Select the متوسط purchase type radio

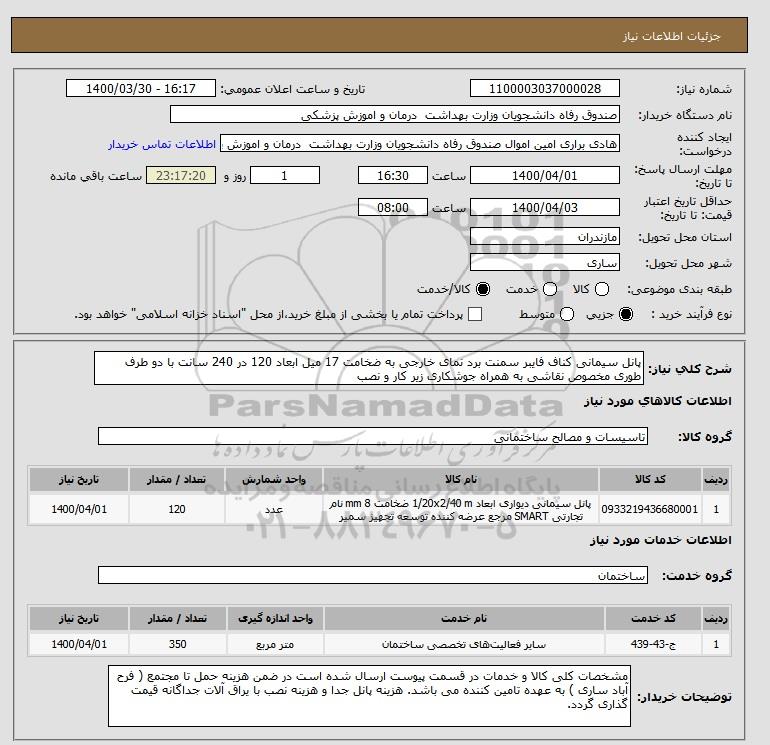(x=567, y=314)
